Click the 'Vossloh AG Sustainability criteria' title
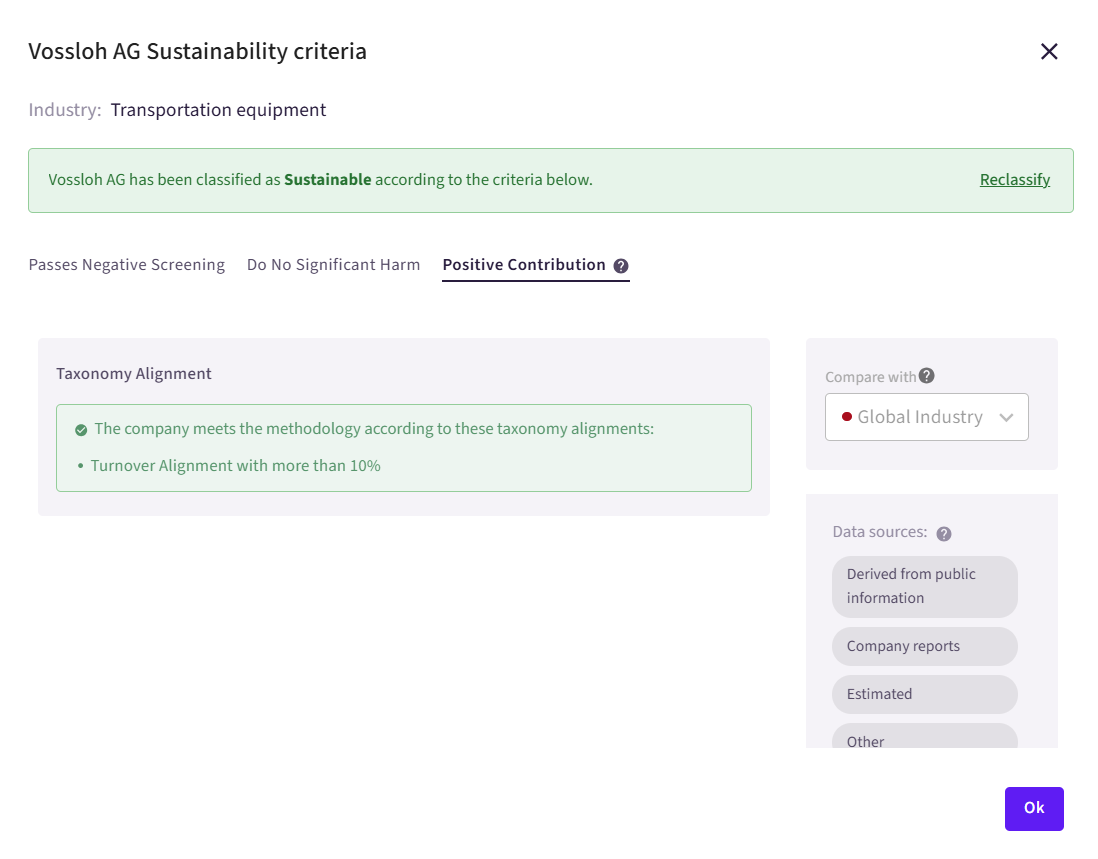 (197, 52)
